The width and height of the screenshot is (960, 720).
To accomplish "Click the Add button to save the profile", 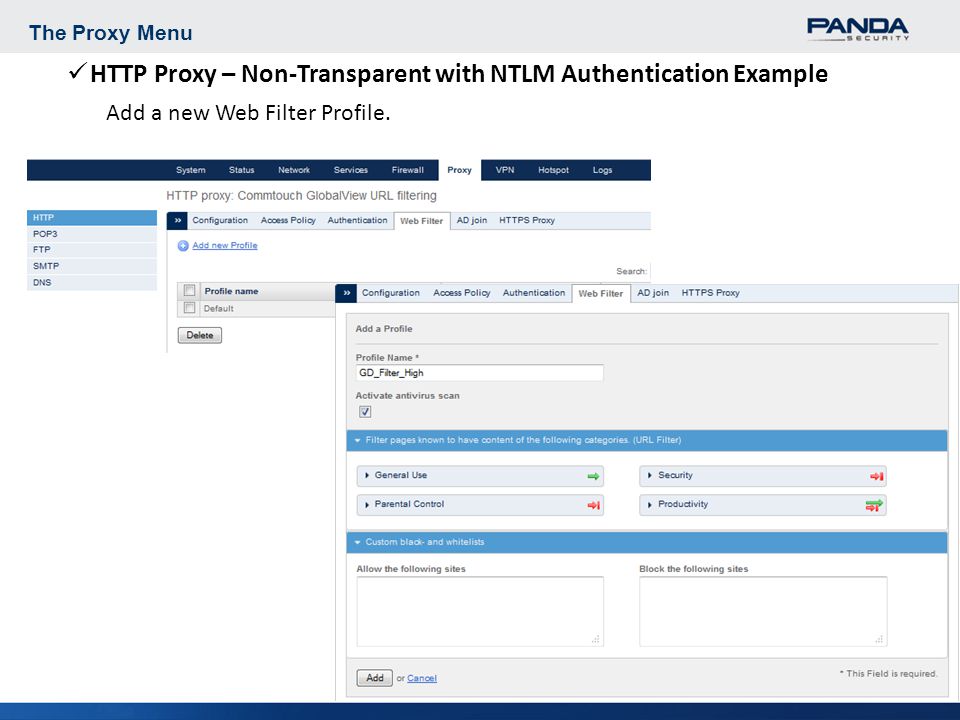I will pyautogui.click(x=375, y=678).
